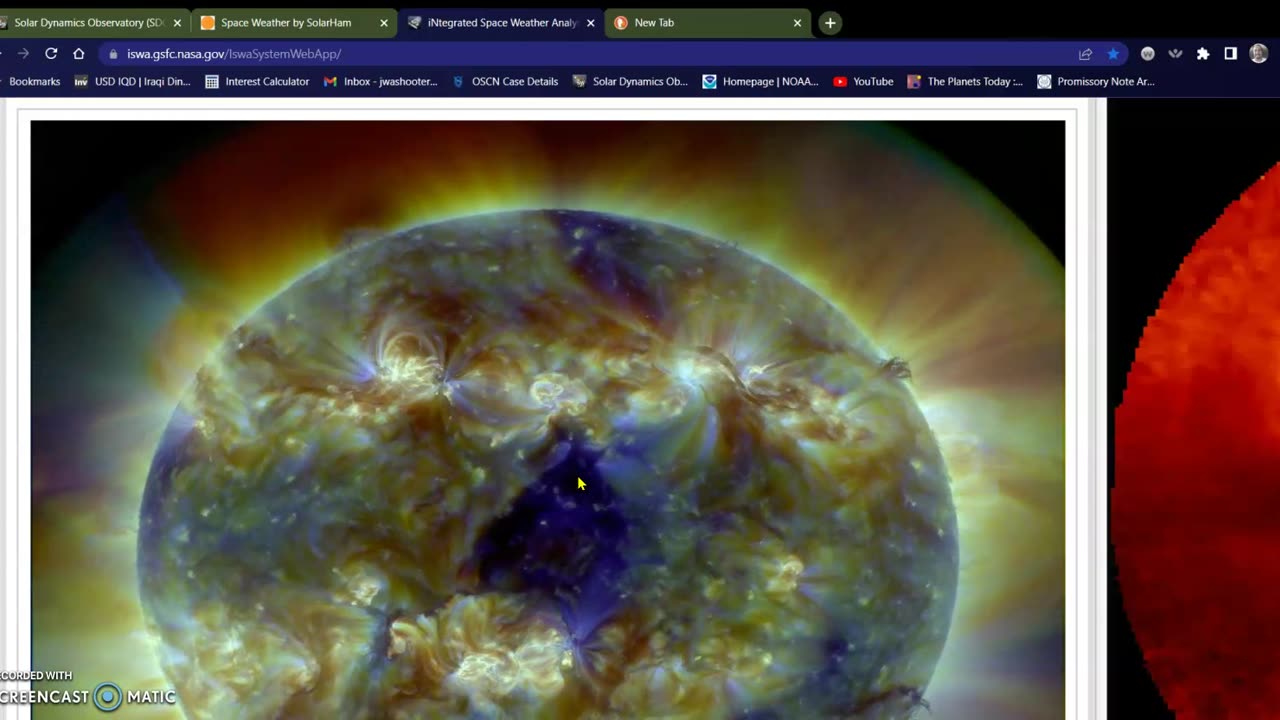The image size is (1280, 720).
Task: Reload the page
Action: (x=51, y=54)
